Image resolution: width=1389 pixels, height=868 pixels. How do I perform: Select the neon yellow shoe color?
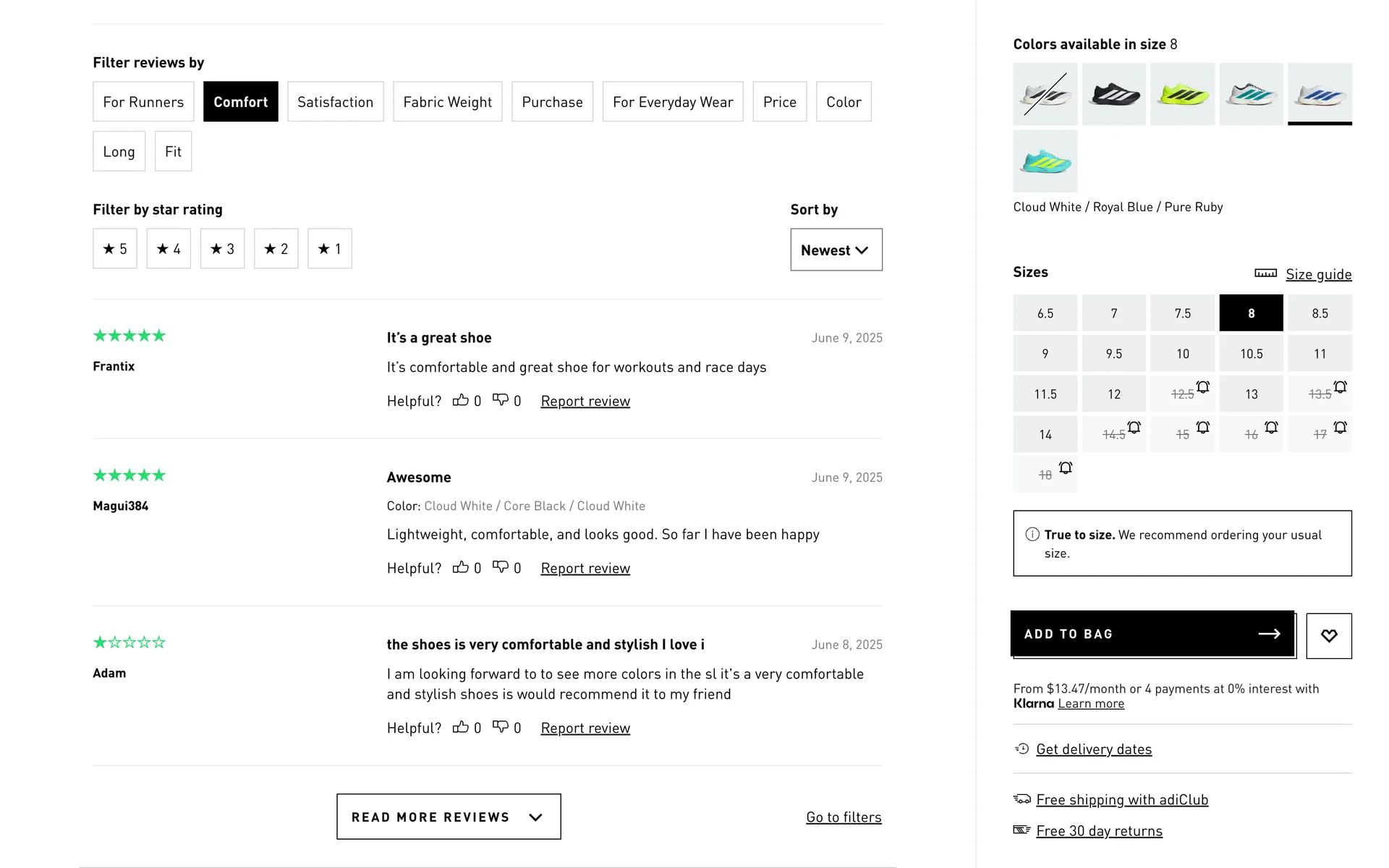1182,94
